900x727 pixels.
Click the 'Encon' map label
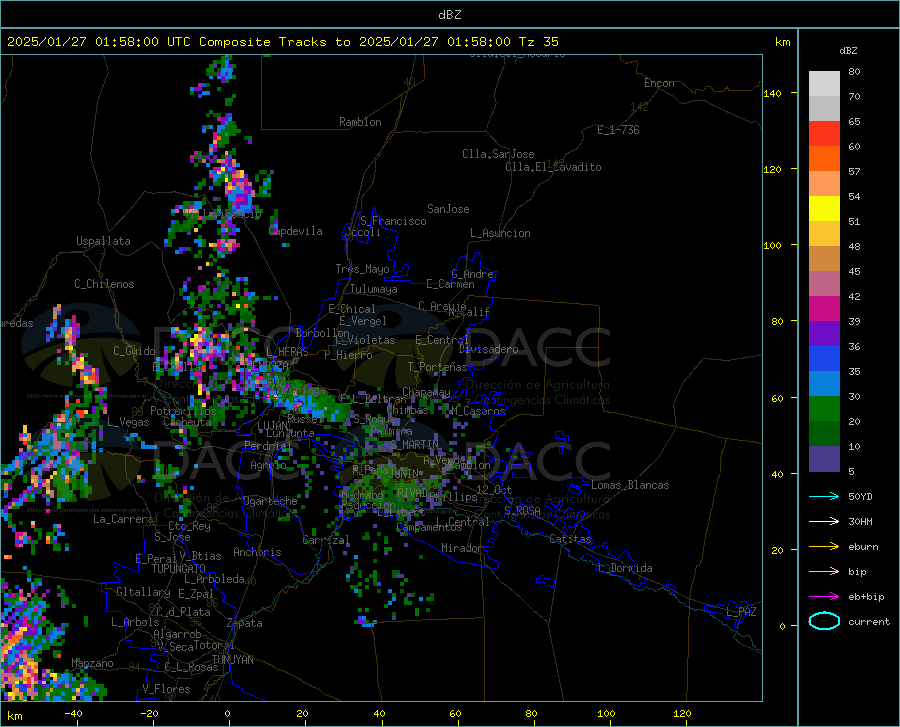click(659, 83)
